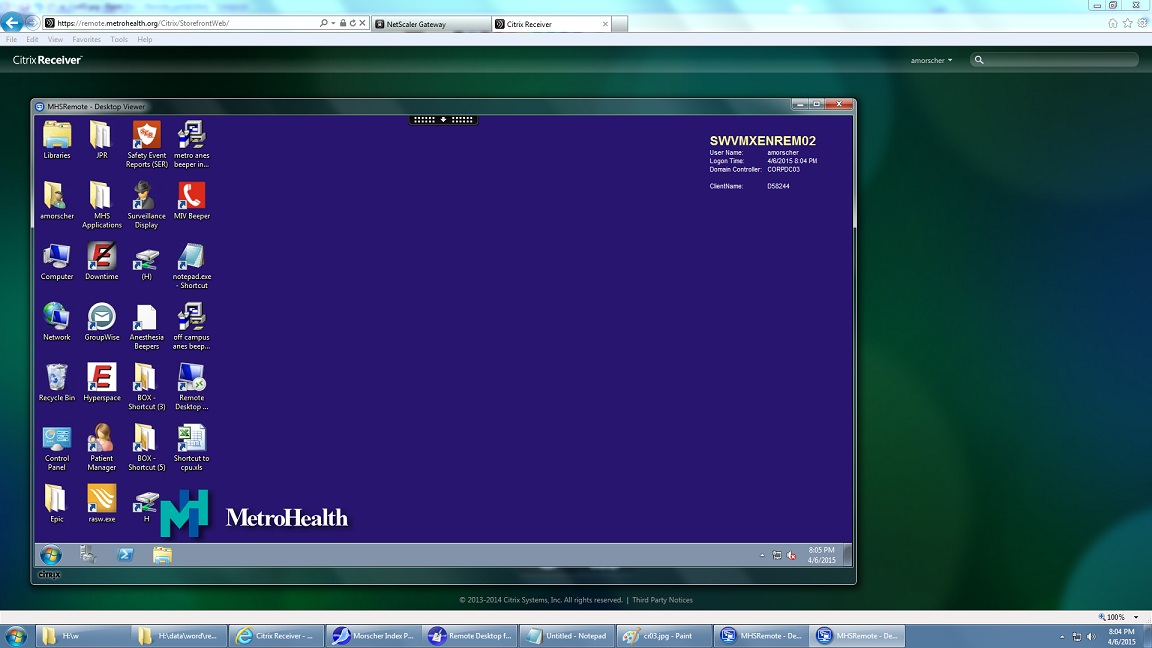Open off campus anes beeper shortcut
The height and width of the screenshot is (648, 1152).
(x=191, y=326)
